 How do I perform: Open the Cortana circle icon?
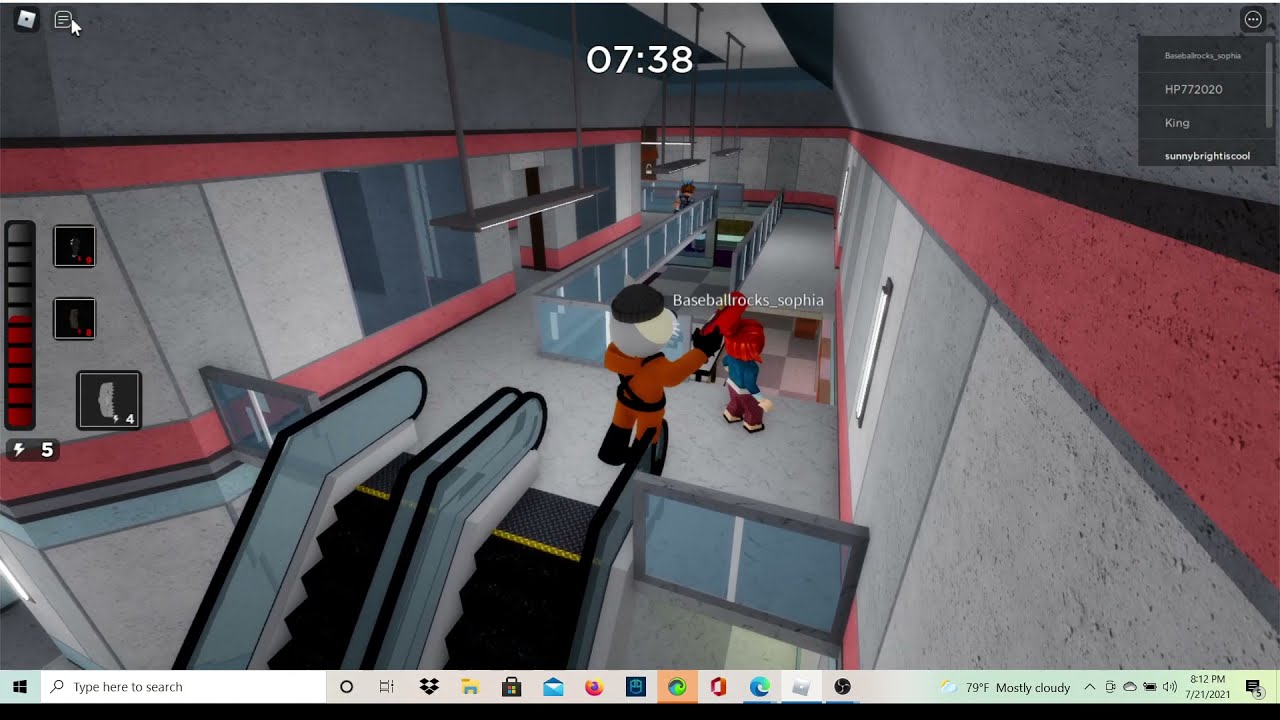coord(347,687)
